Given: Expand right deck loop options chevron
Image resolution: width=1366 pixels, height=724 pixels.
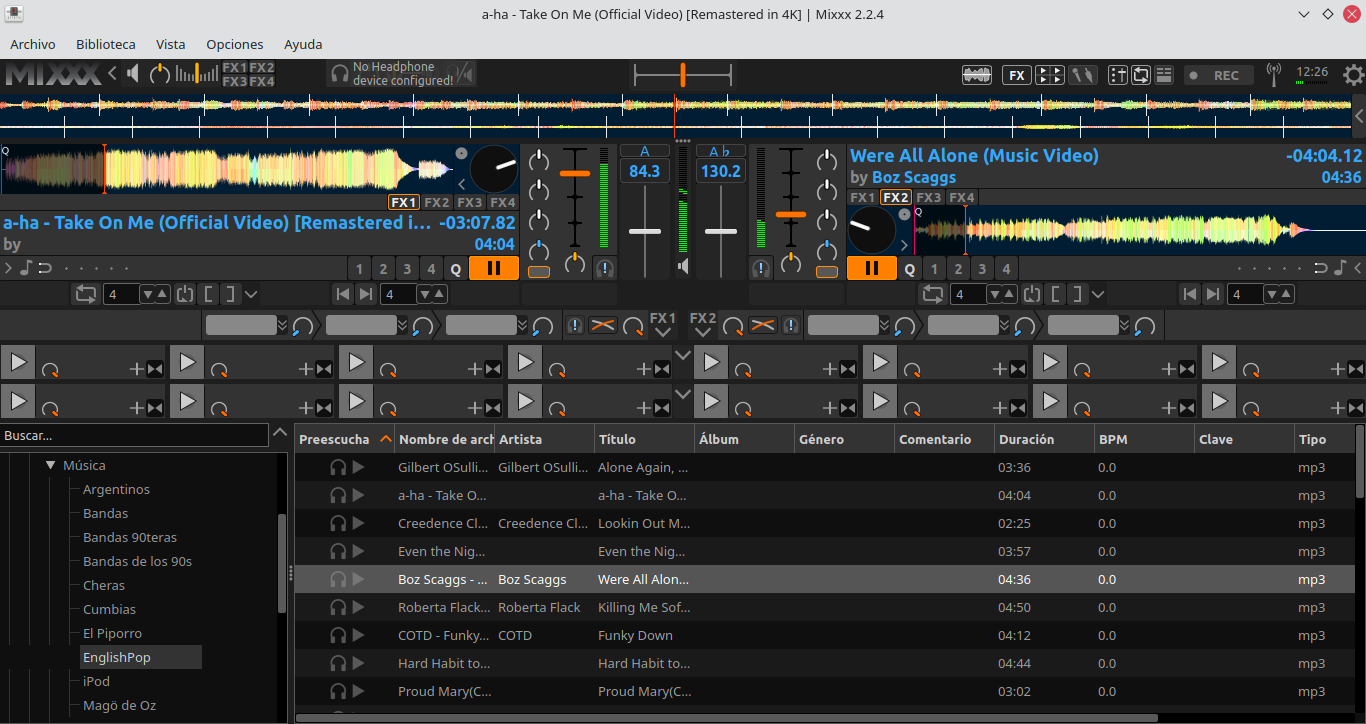Looking at the screenshot, I should [1098, 294].
